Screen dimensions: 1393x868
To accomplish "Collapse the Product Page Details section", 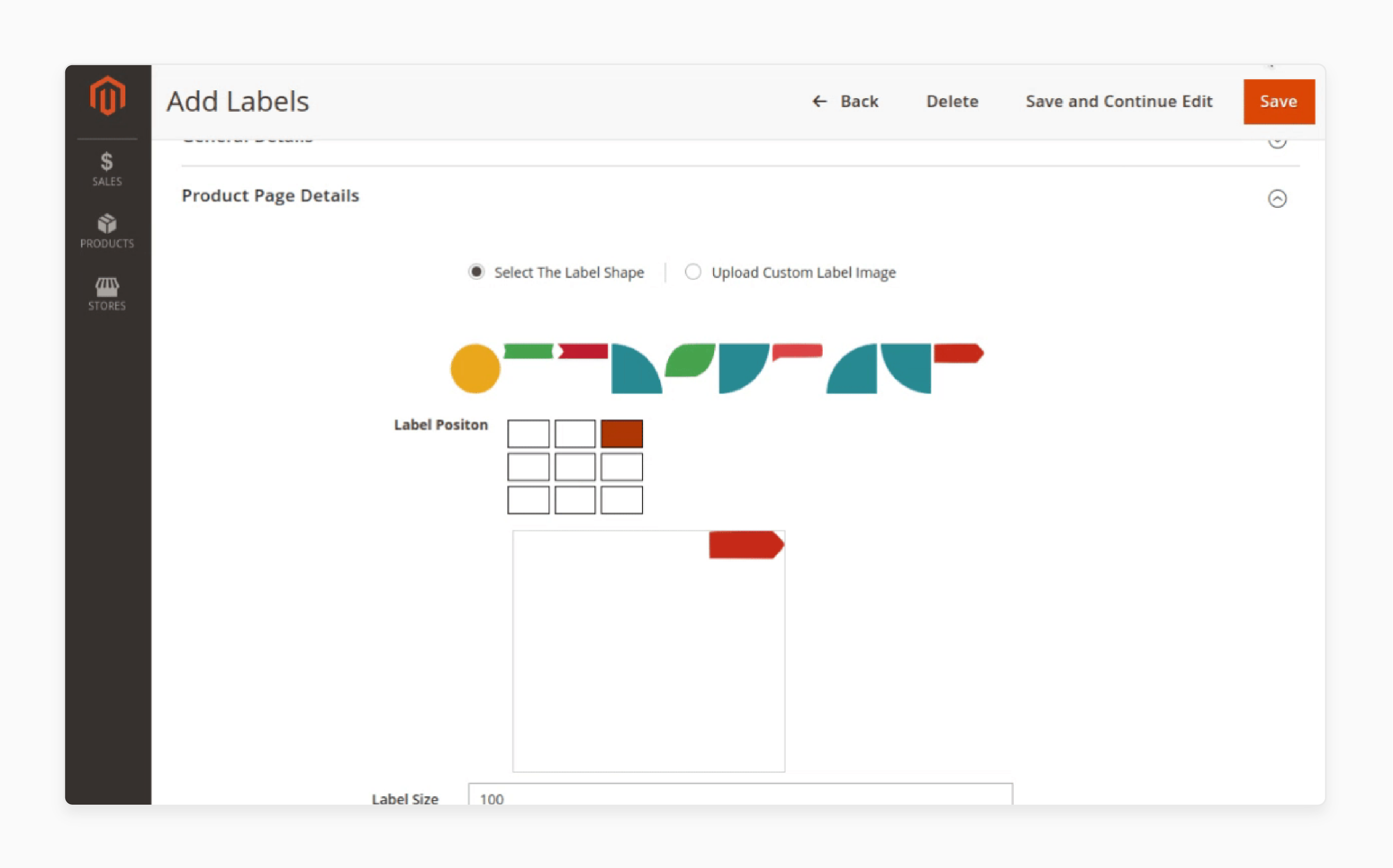I will tap(1278, 198).
